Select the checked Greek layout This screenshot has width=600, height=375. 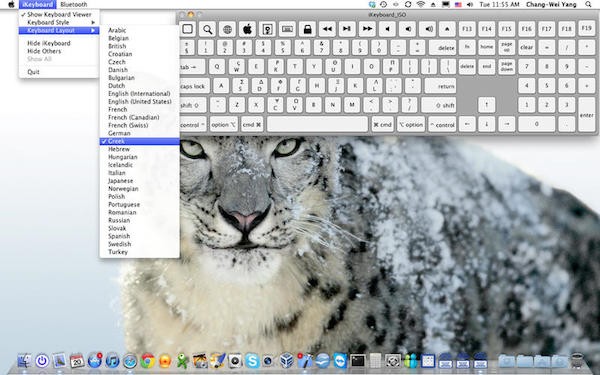(x=140, y=141)
